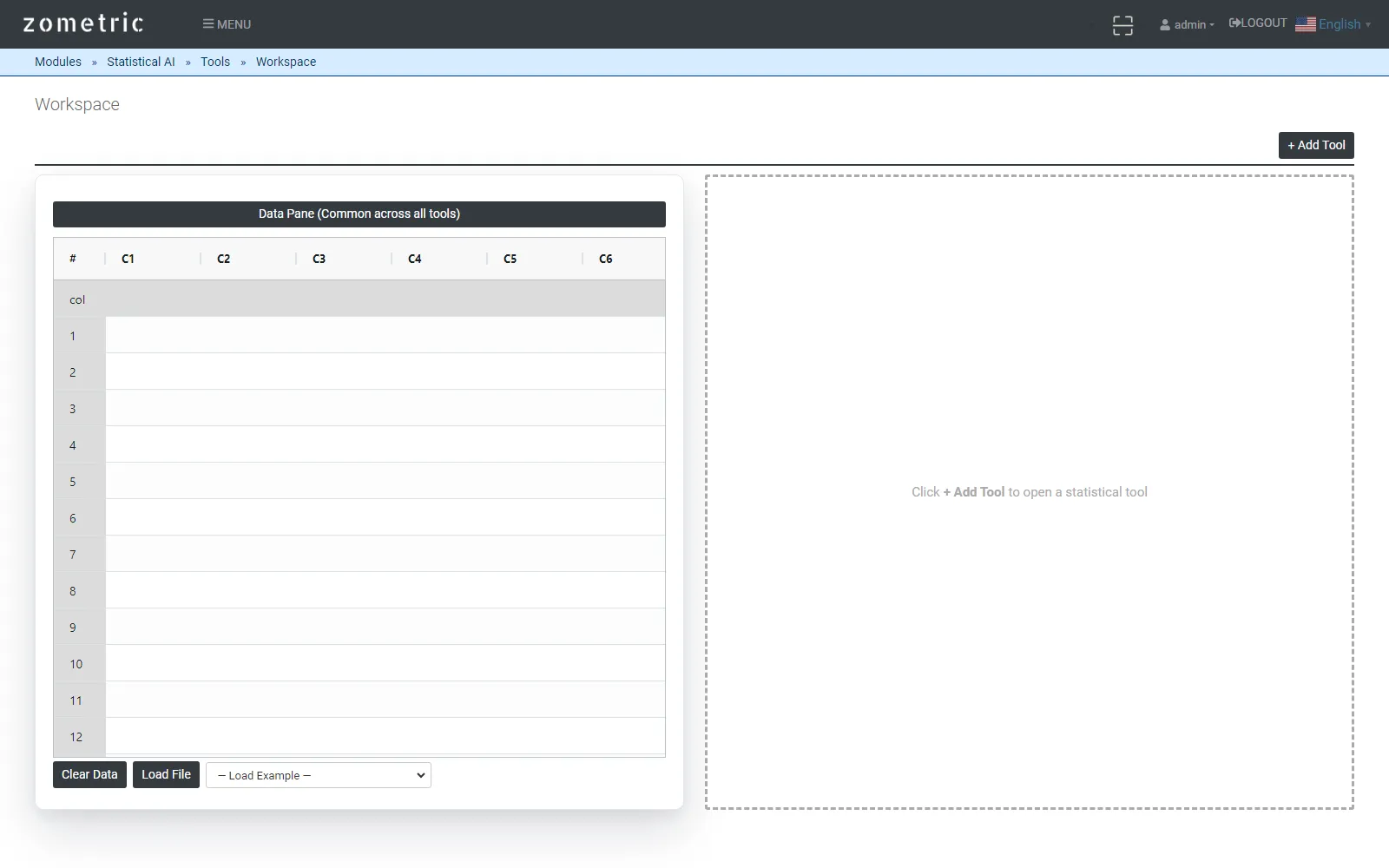Click the 'col' row label
The height and width of the screenshot is (868, 1389).
click(x=77, y=299)
